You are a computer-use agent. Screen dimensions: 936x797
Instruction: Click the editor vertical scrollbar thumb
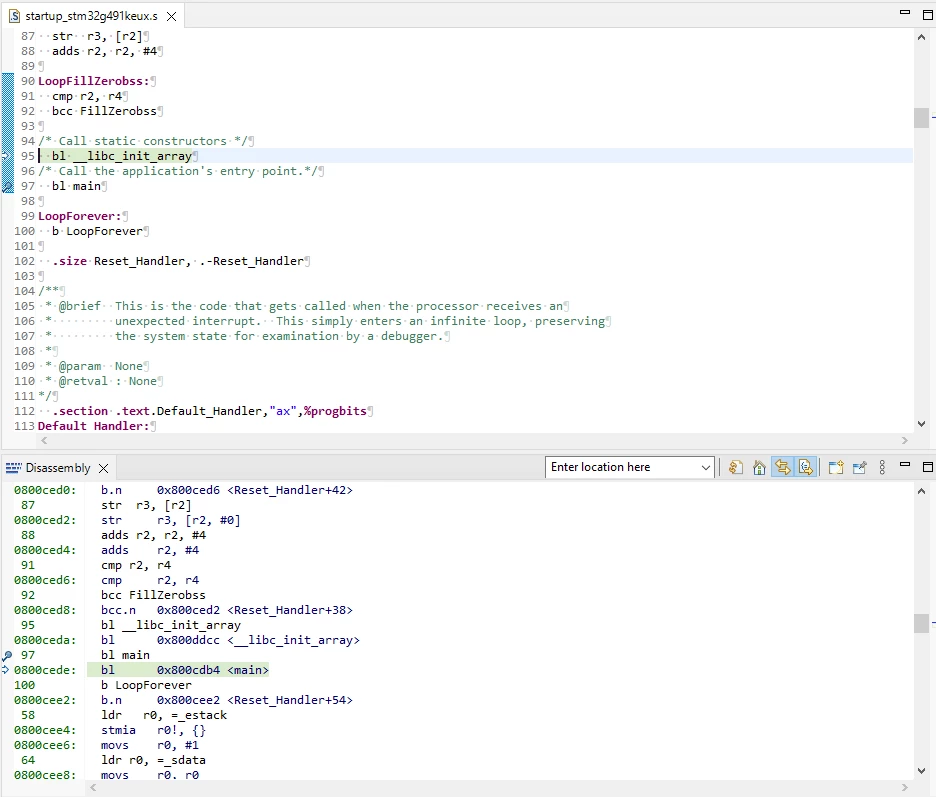(x=921, y=118)
